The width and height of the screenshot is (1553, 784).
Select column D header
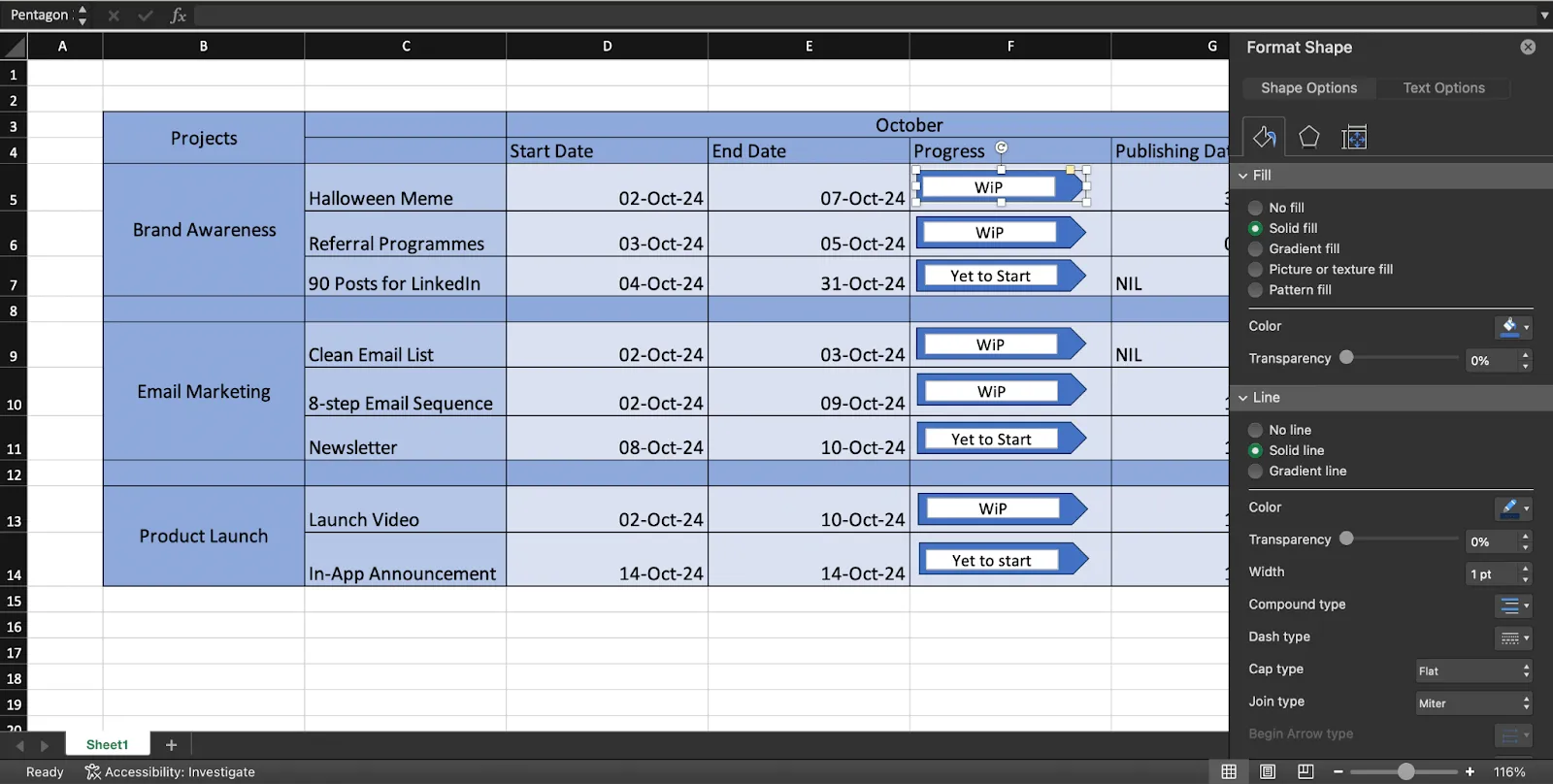click(607, 46)
